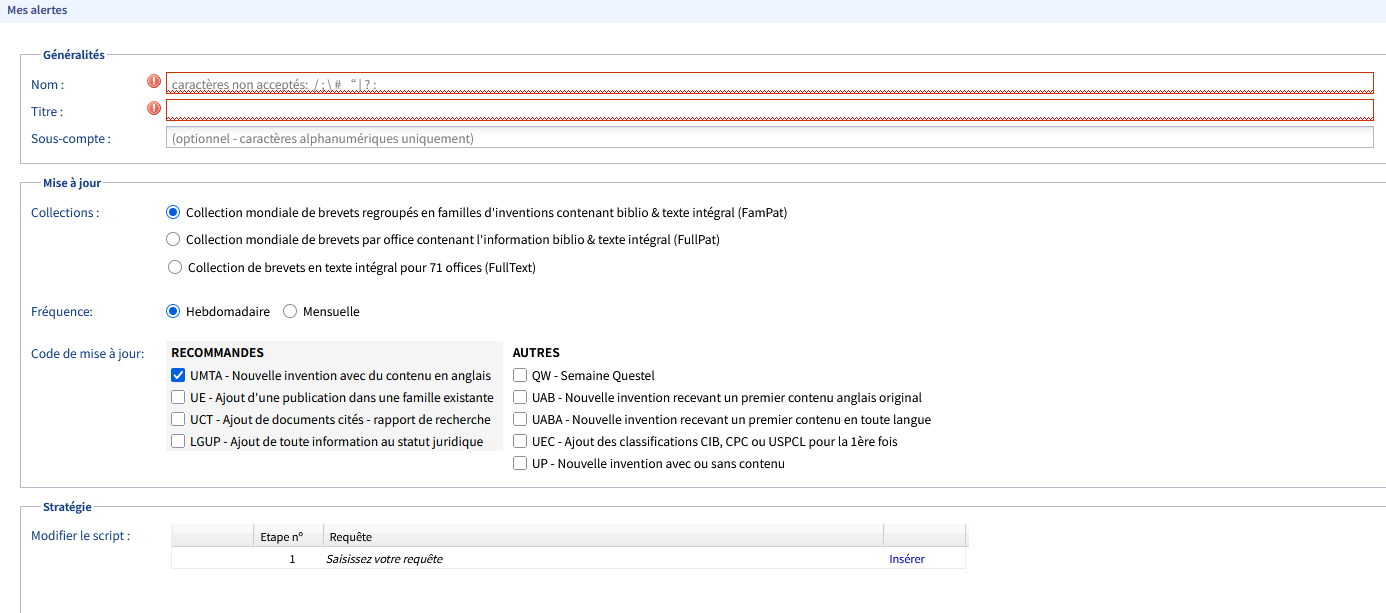Click the Mes alertes header title
1386x613 pixels.
pos(37,10)
